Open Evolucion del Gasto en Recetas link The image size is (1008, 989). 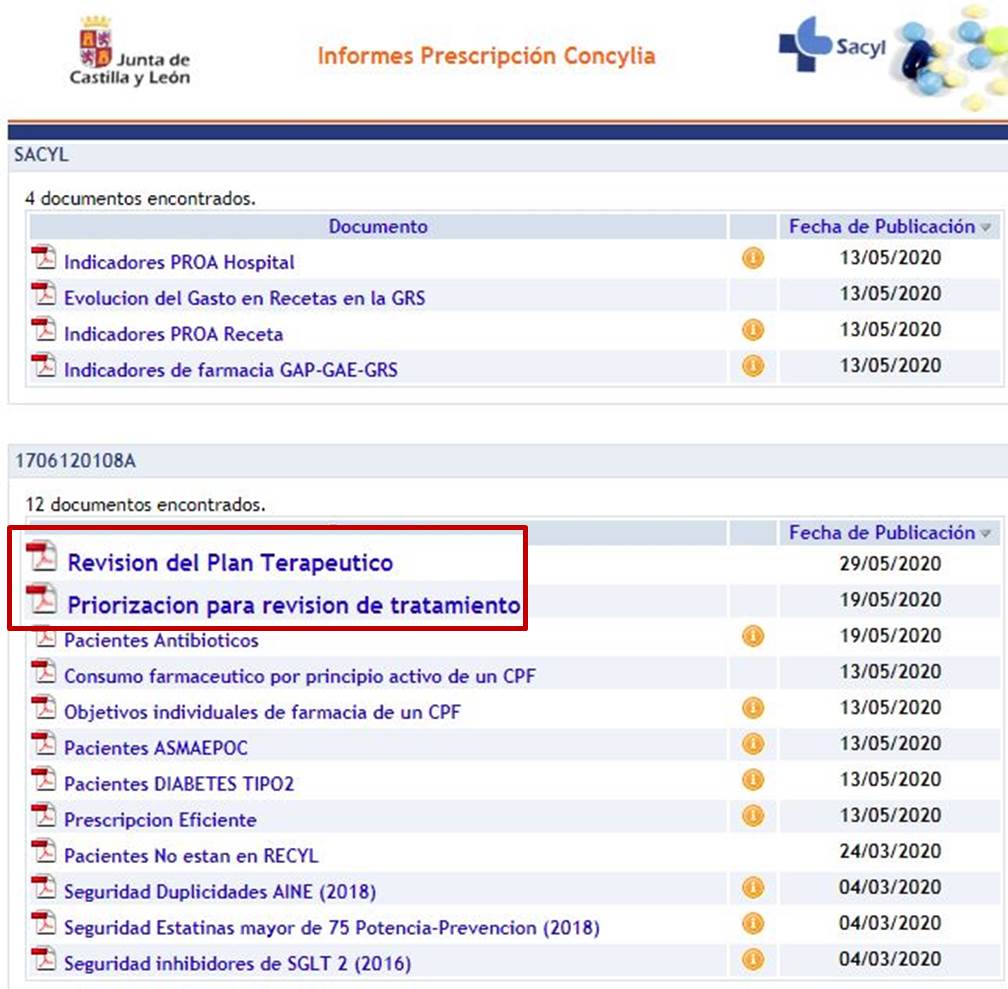pos(244,298)
